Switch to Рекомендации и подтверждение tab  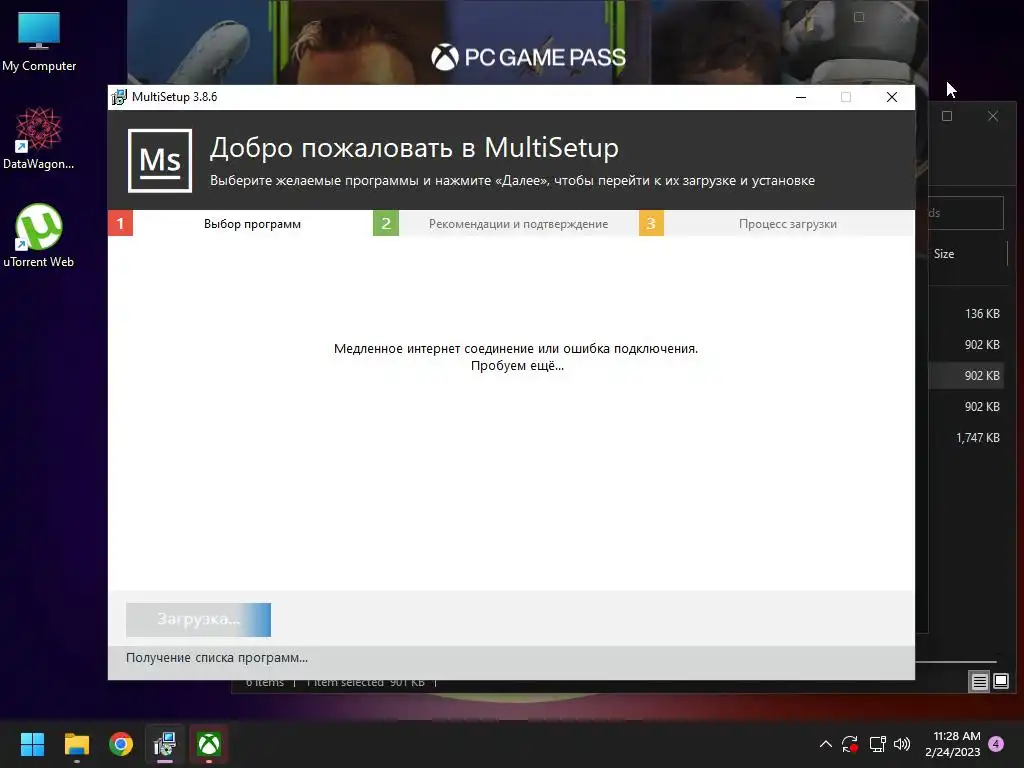(518, 224)
